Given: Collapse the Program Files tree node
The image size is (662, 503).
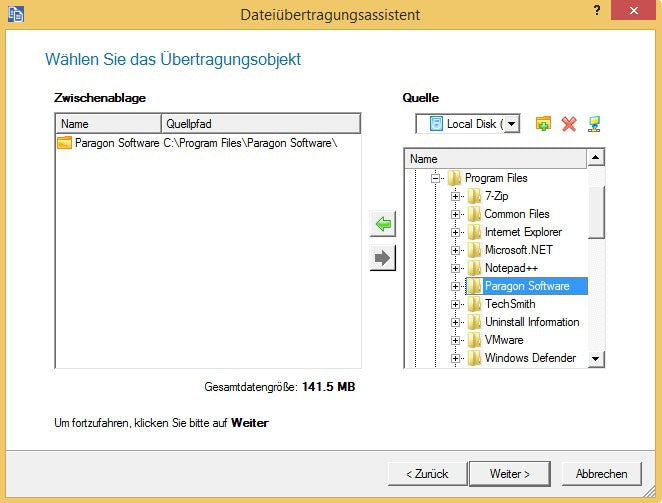Looking at the screenshot, I should pos(435,178).
